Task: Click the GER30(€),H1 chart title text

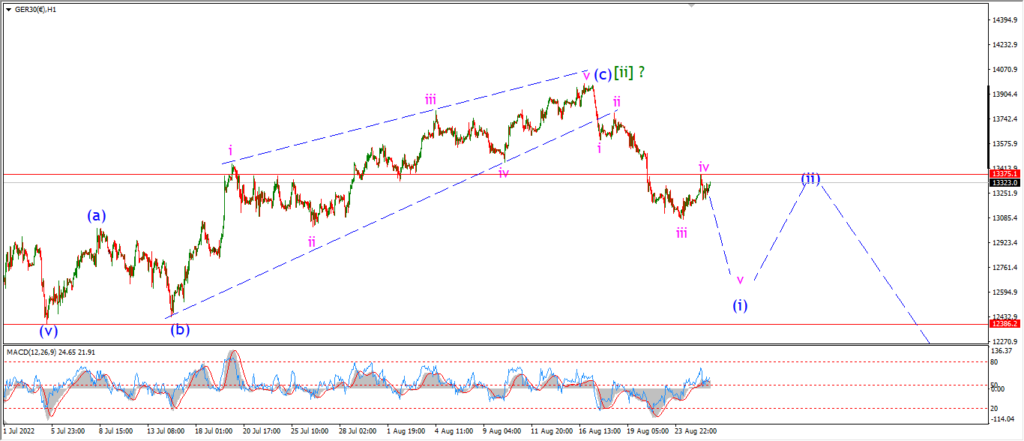Action: point(35,10)
